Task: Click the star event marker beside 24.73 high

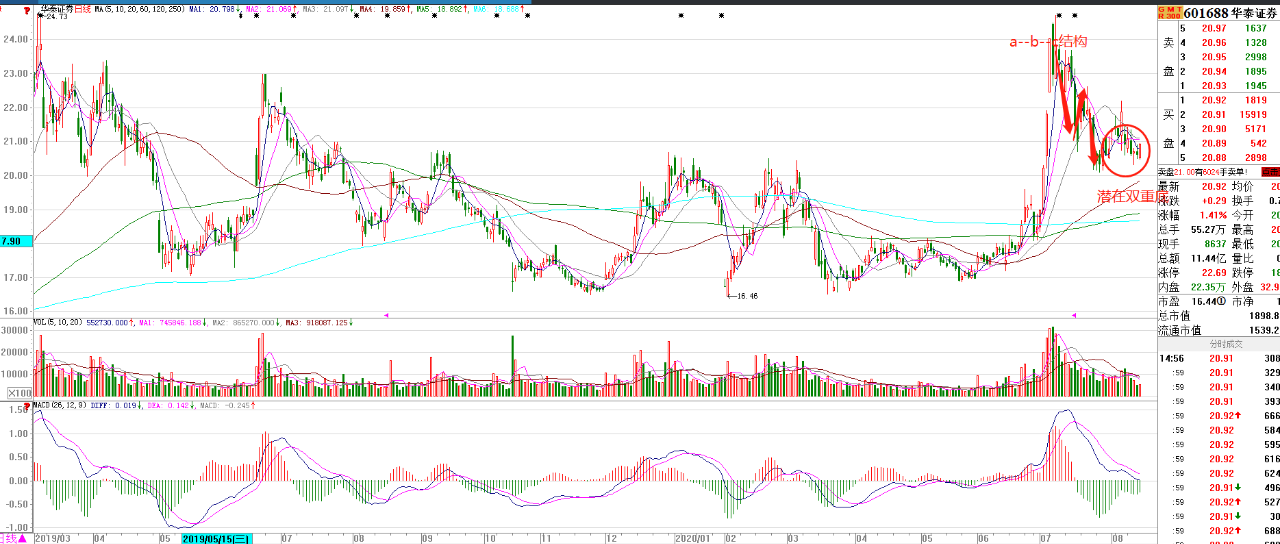Action: click(40, 16)
